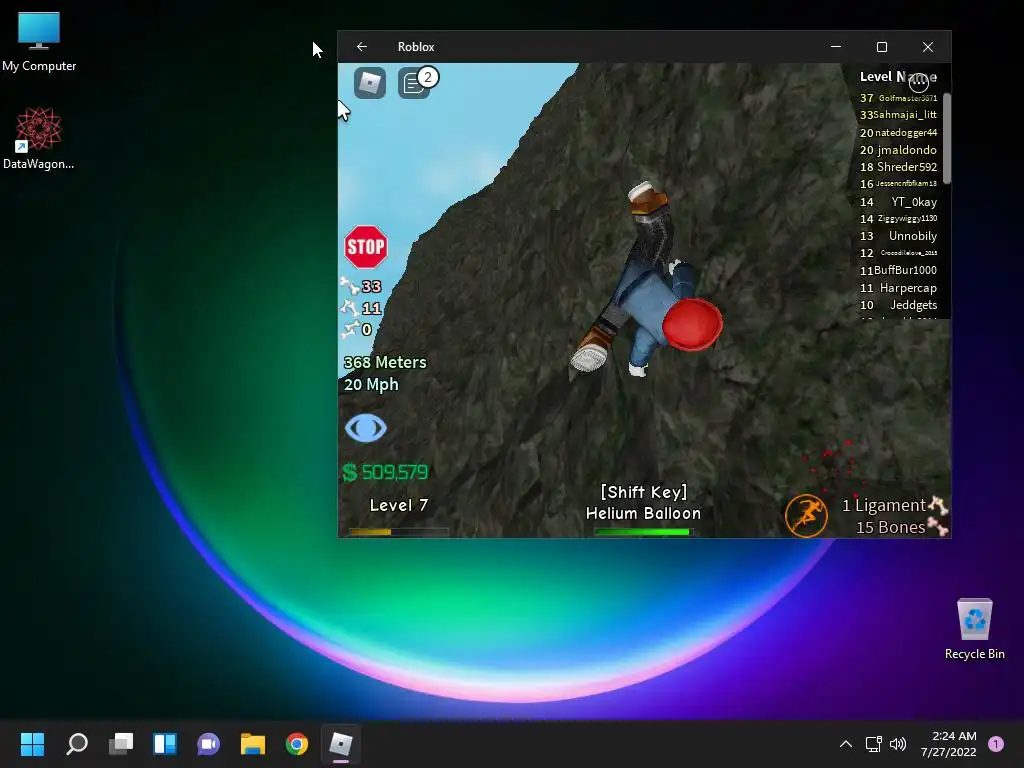Click the 15 Bones icon
The height and width of the screenshot is (768, 1024).
click(x=938, y=526)
